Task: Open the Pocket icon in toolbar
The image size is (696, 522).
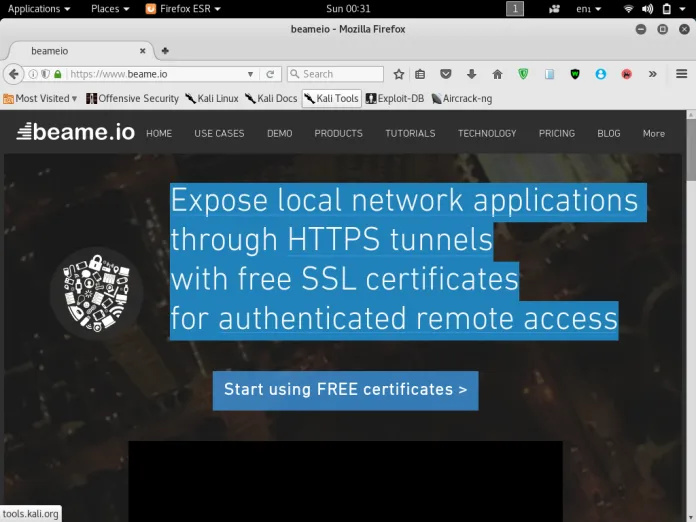Action: 446,74
